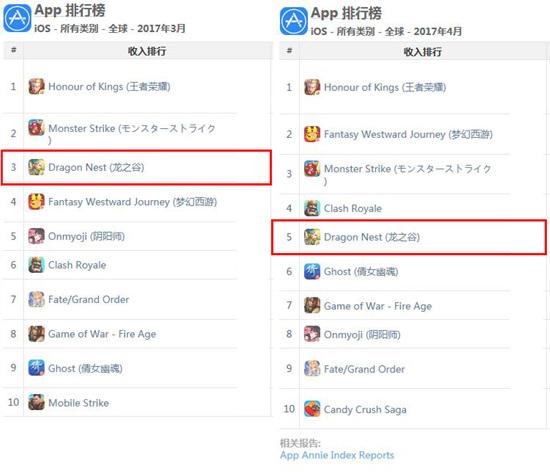Open Fantasy Westward Journey link in April list

click(408, 134)
